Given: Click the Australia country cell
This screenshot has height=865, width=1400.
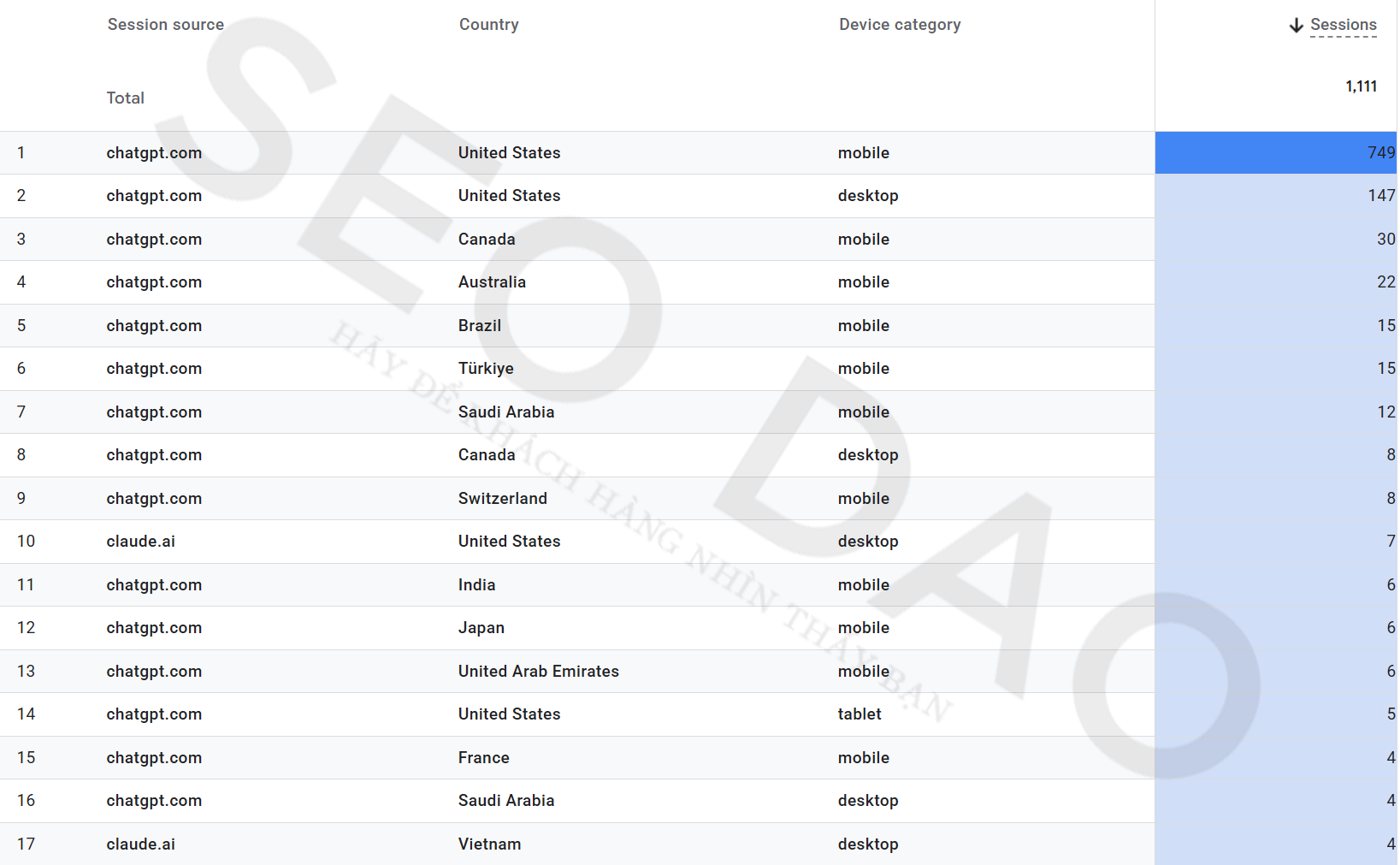Looking at the screenshot, I should point(492,282).
